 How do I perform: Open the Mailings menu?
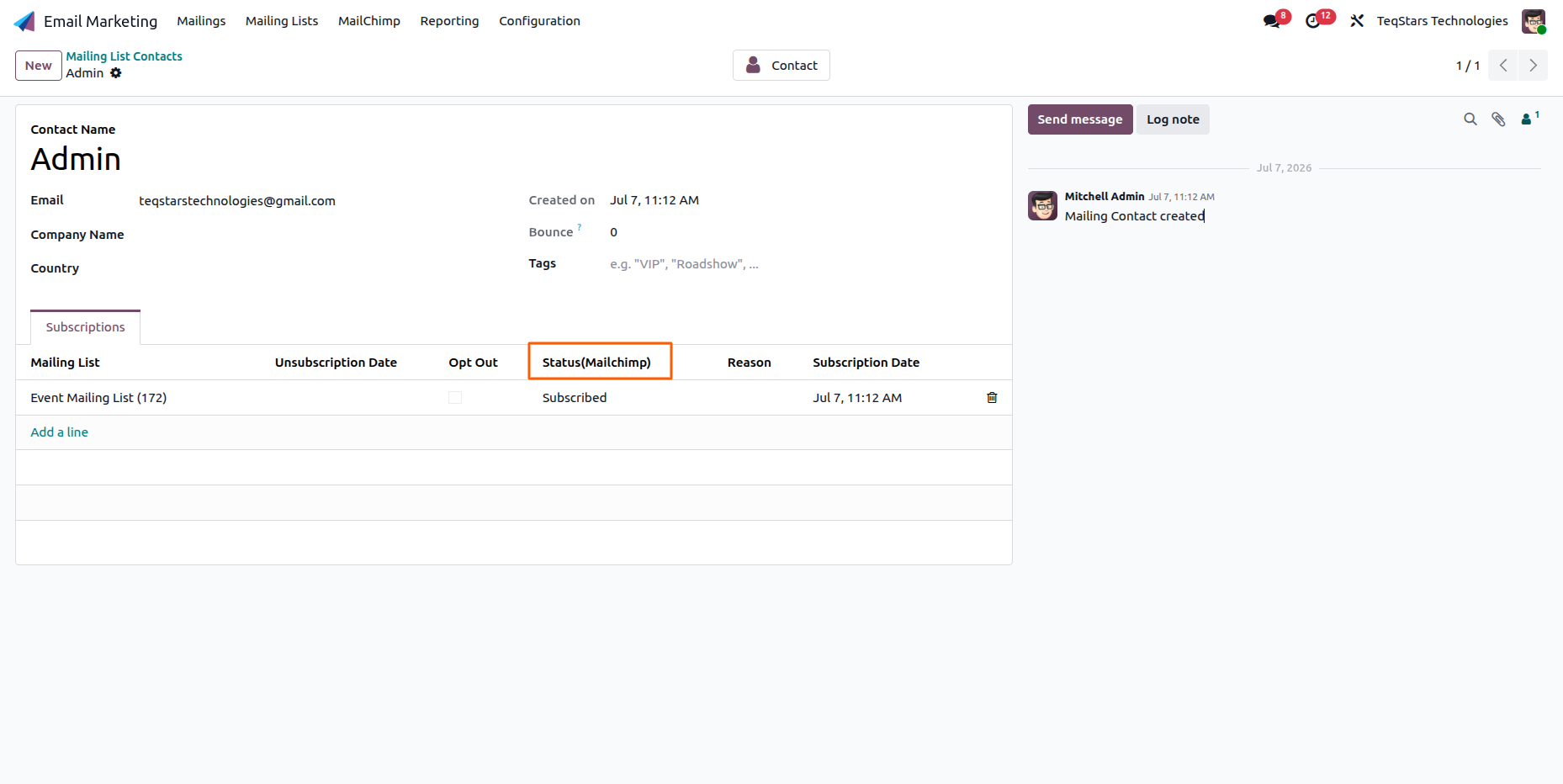201,21
